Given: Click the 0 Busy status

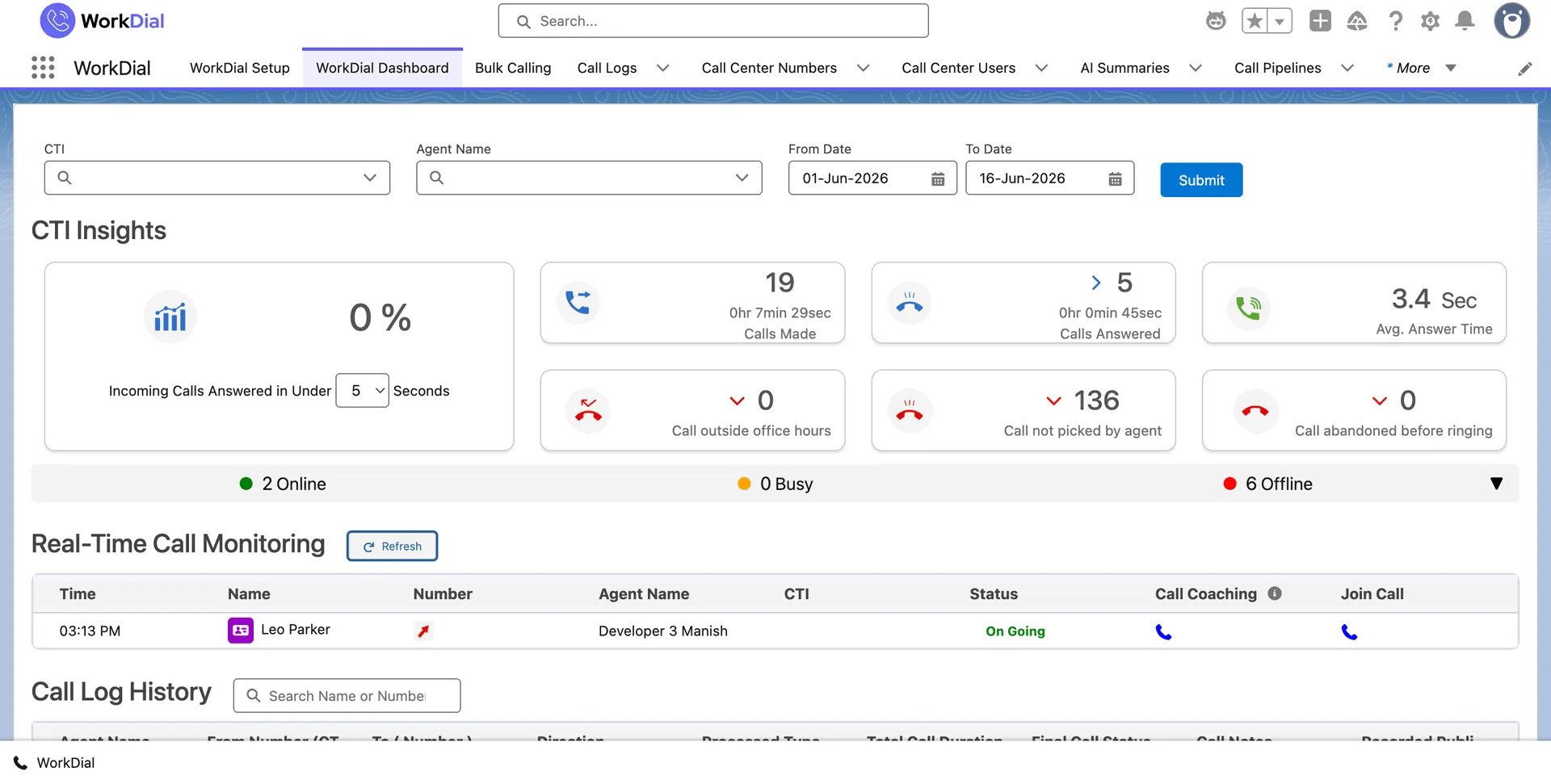Looking at the screenshot, I should 775,484.
